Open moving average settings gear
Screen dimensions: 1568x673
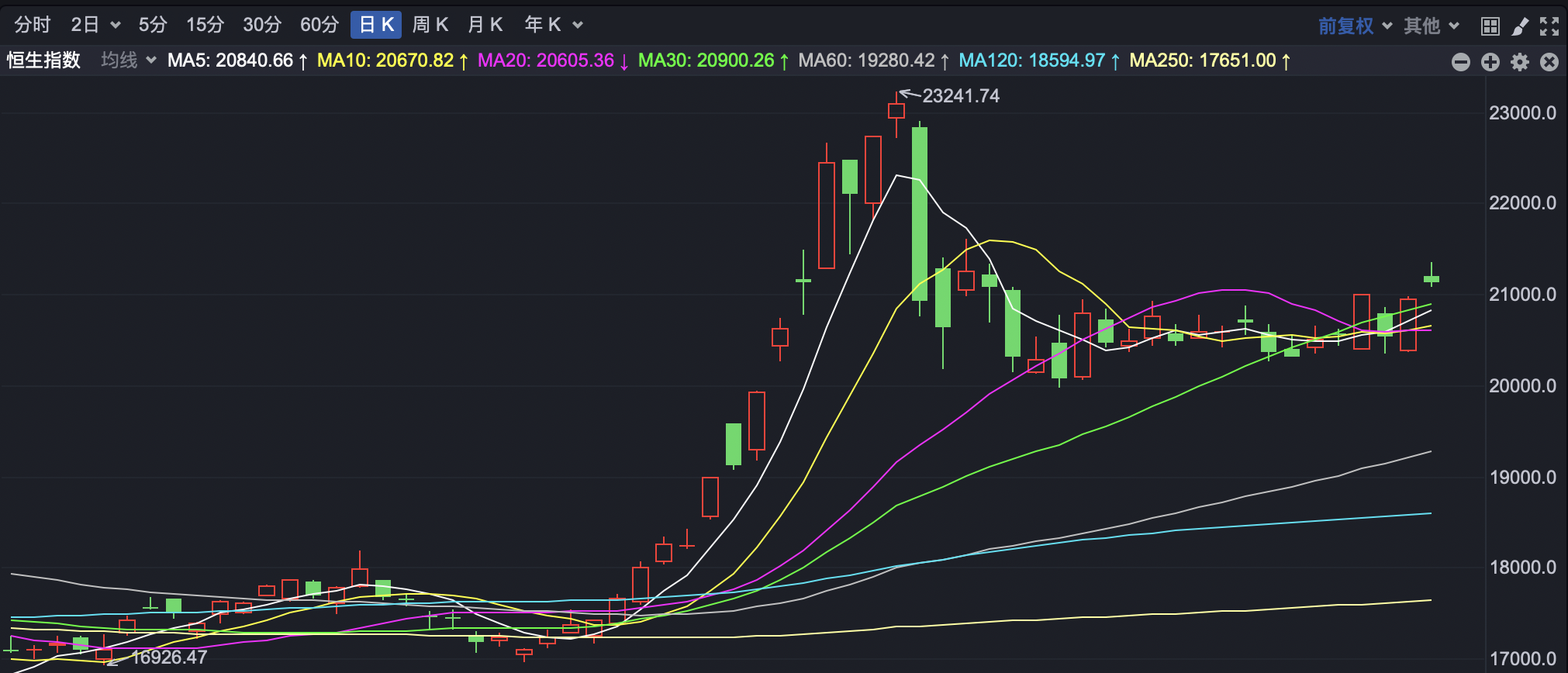tap(1520, 62)
